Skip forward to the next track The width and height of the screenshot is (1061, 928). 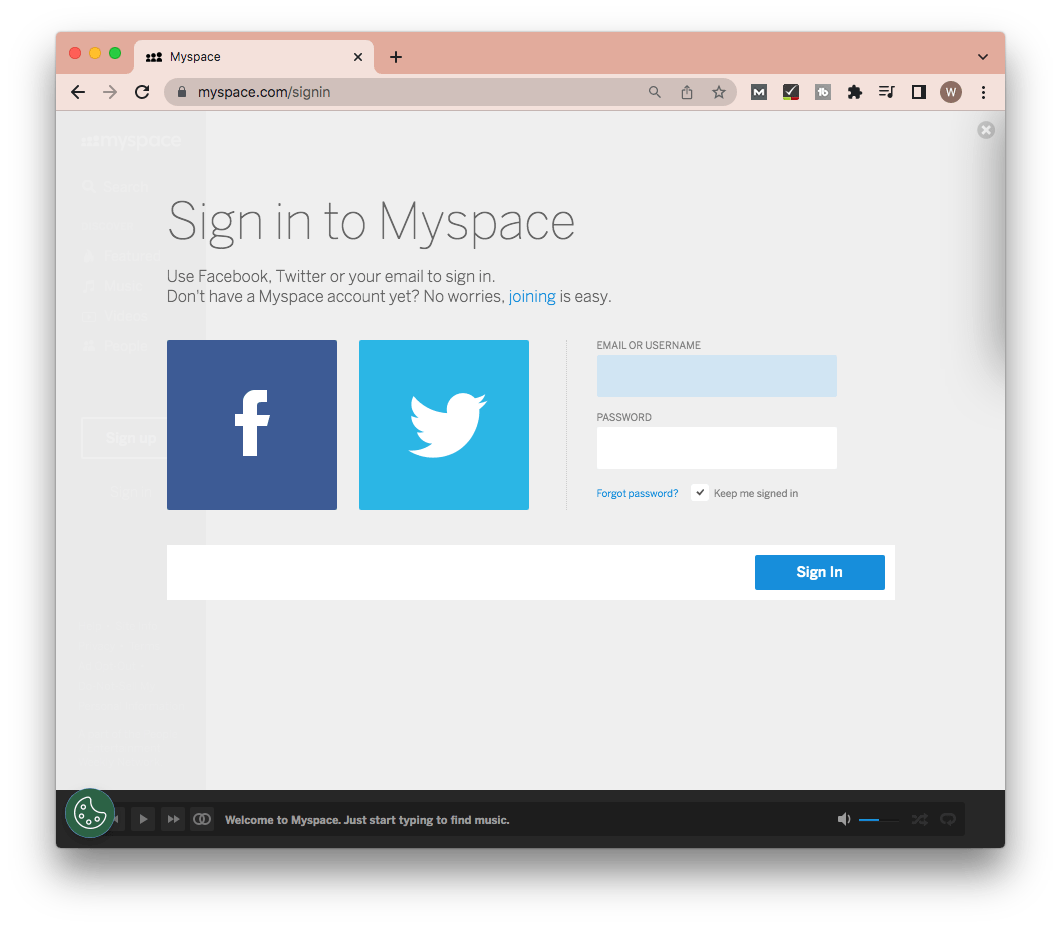[x=173, y=819]
